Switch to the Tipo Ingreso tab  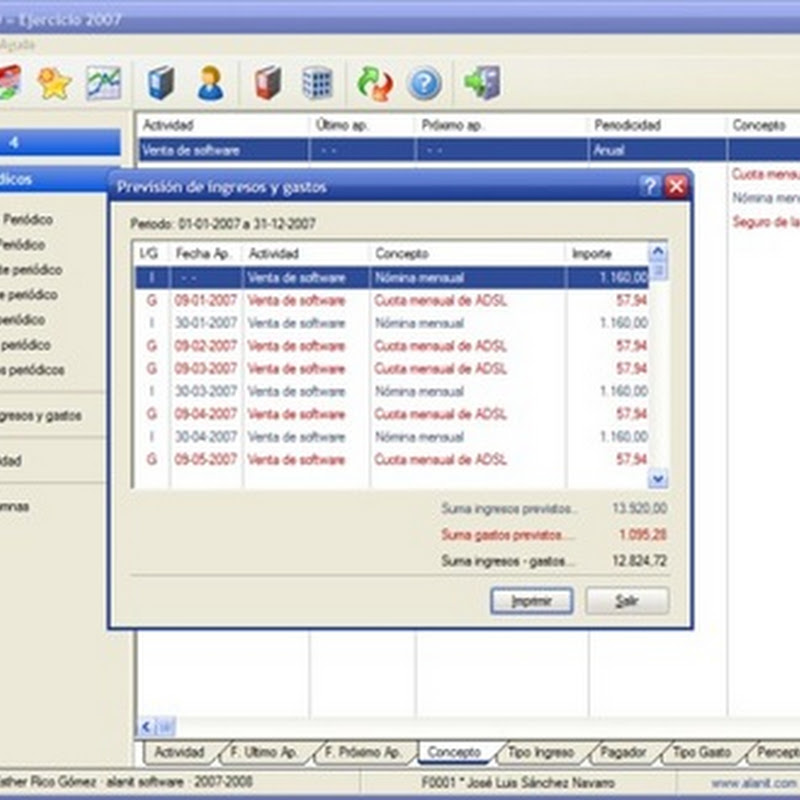point(541,753)
